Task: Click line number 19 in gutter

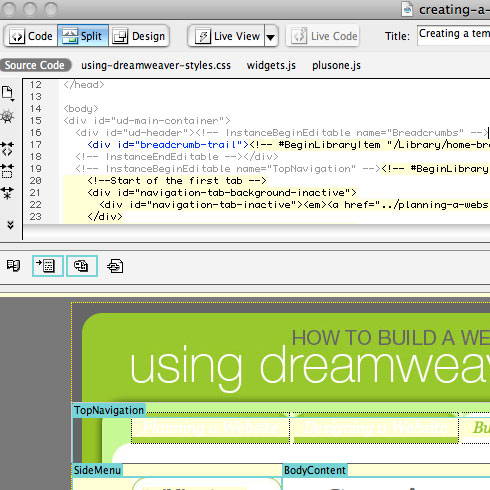Action: pyautogui.click(x=36, y=169)
